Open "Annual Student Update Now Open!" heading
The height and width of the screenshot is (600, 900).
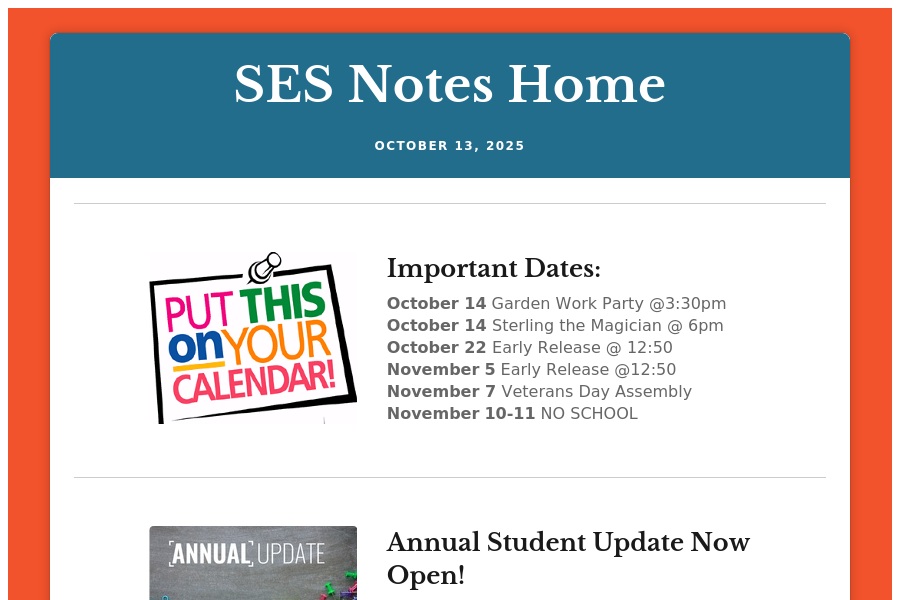[567, 558]
